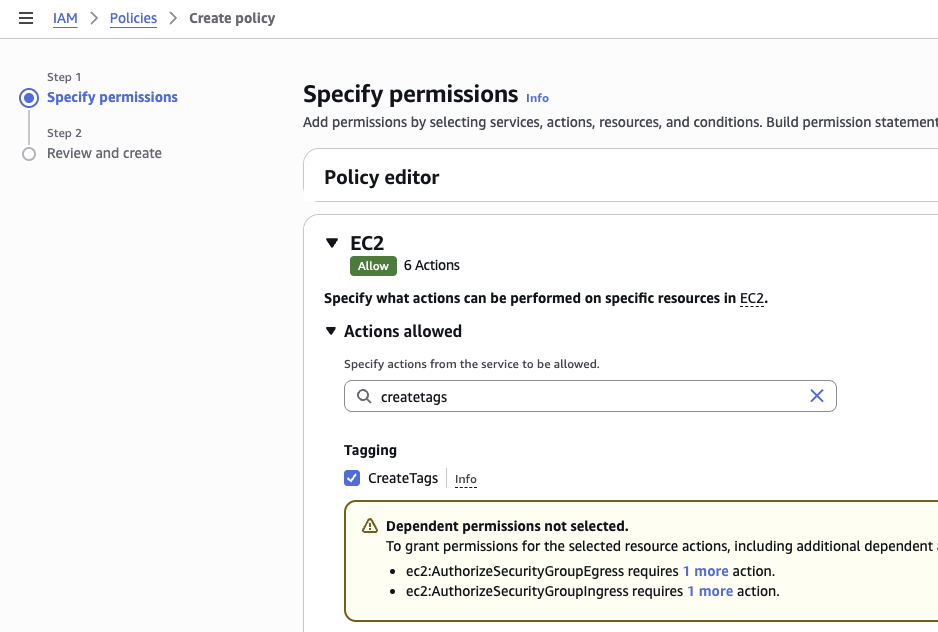The image size is (938, 632).
Task: Uncheck the CreateTags checkbox
Action: coord(352,478)
